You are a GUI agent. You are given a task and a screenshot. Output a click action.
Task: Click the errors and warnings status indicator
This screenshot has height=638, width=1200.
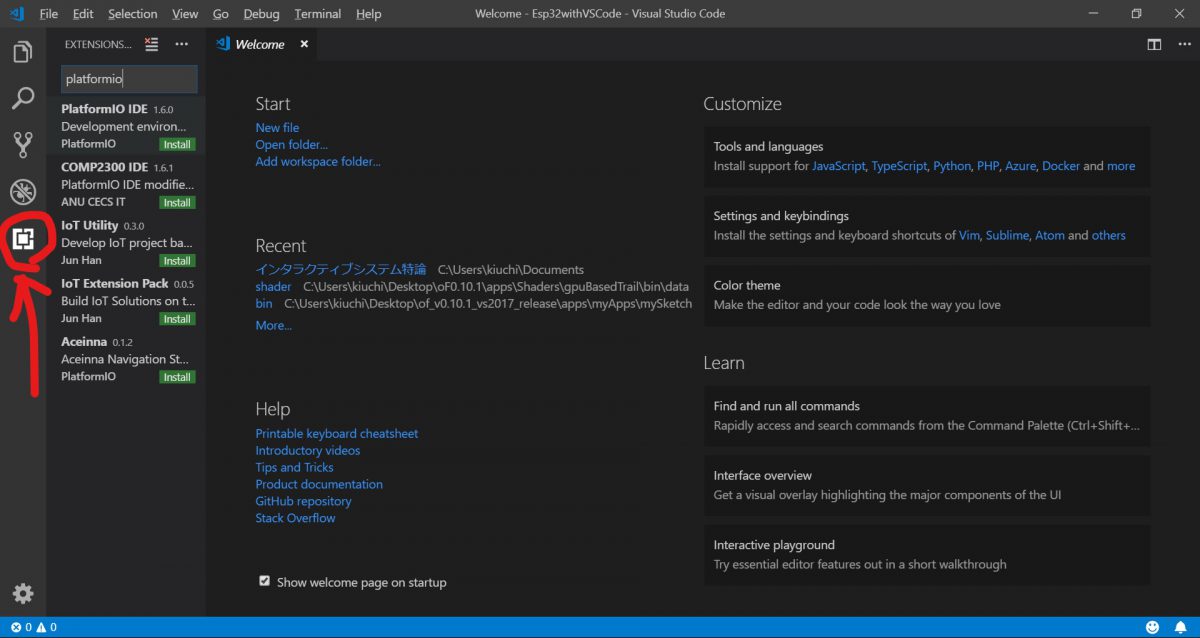tap(34, 627)
